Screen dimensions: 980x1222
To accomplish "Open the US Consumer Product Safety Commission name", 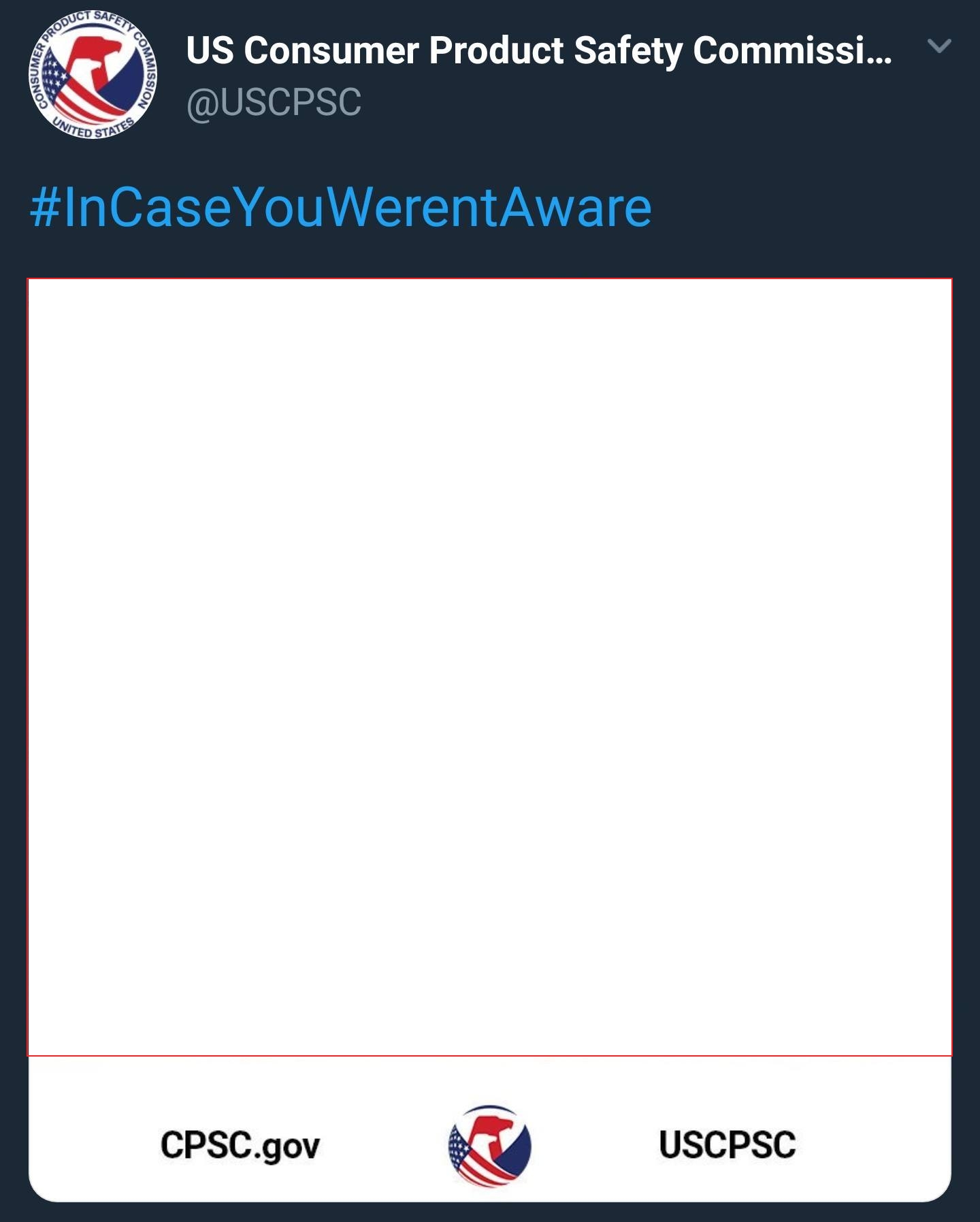I will click(539, 50).
